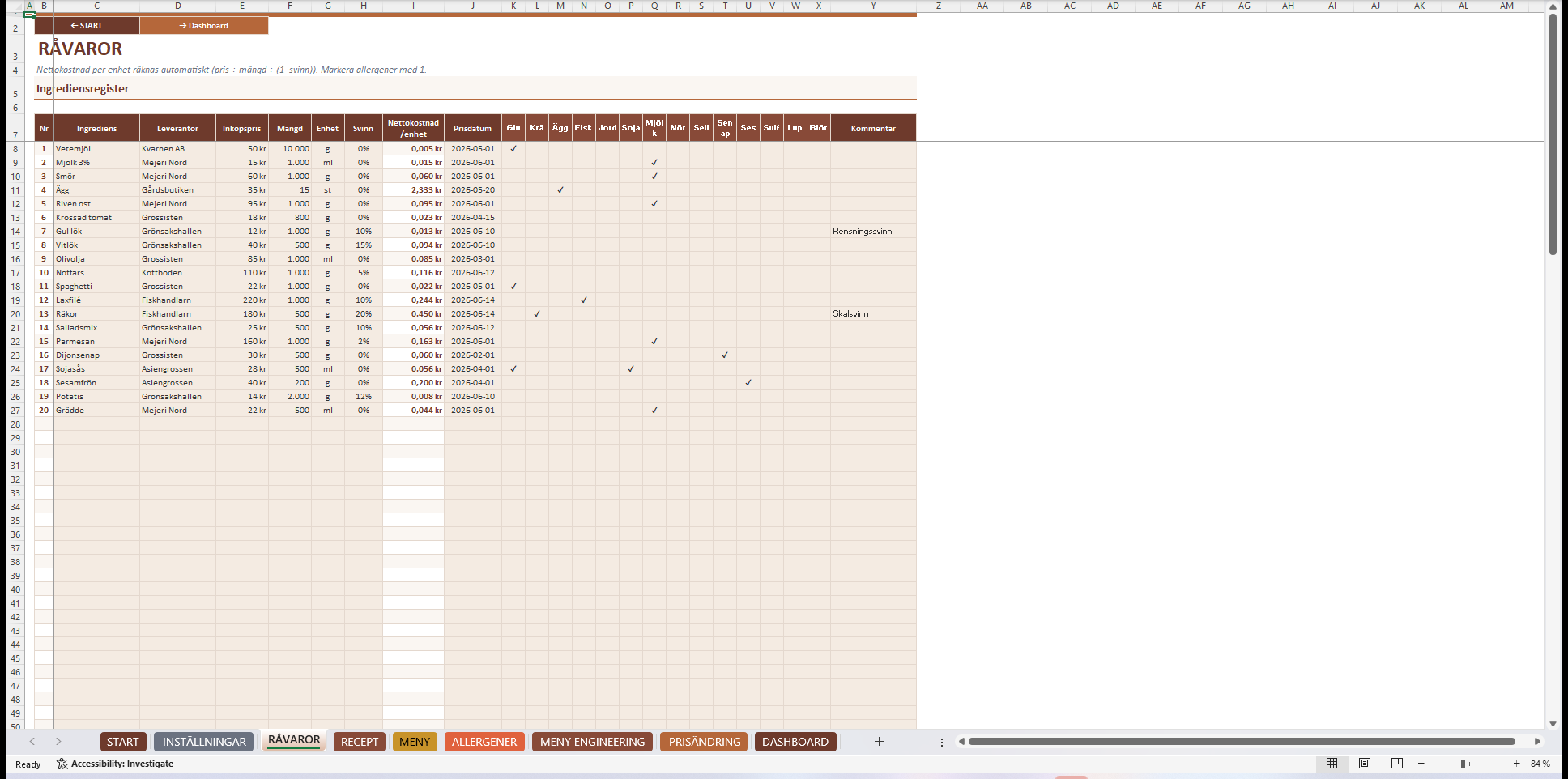Select column header AM
The width and height of the screenshot is (1568, 779).
pos(1506,6)
